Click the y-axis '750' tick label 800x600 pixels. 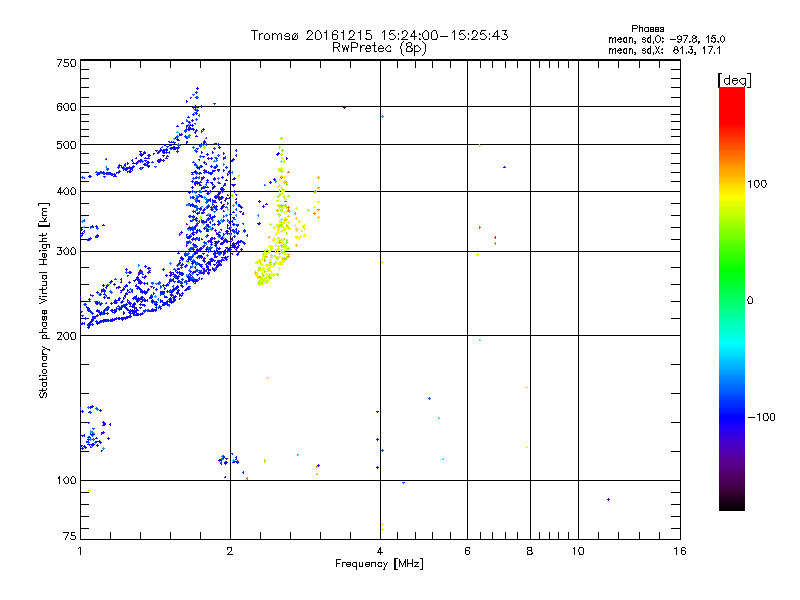(x=66, y=63)
